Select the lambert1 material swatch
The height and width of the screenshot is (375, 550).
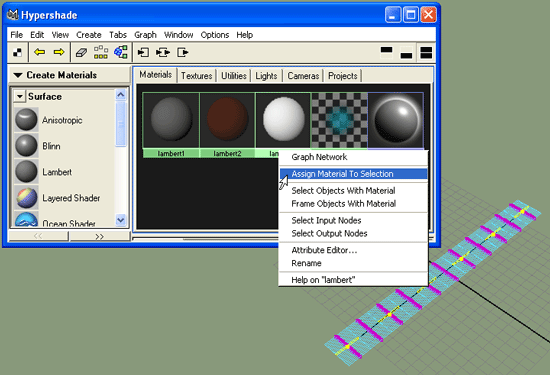point(171,120)
